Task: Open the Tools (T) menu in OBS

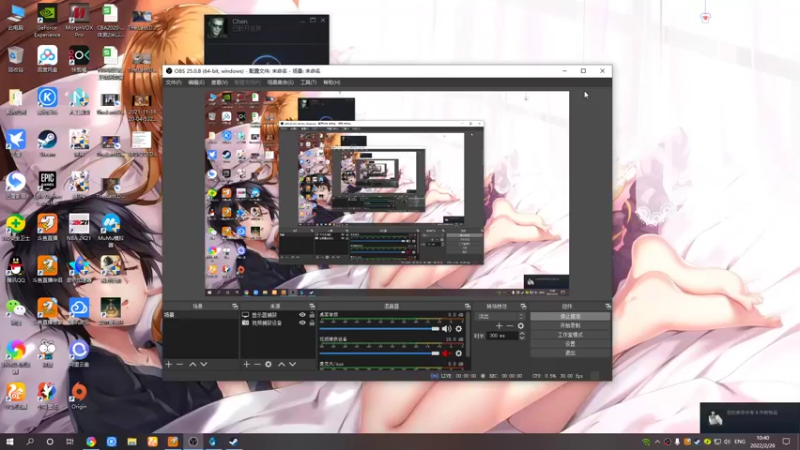Action: [x=308, y=82]
